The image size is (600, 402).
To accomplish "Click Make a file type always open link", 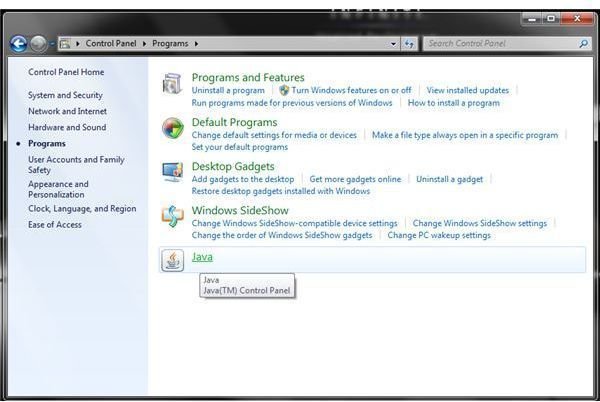I will (x=465, y=135).
